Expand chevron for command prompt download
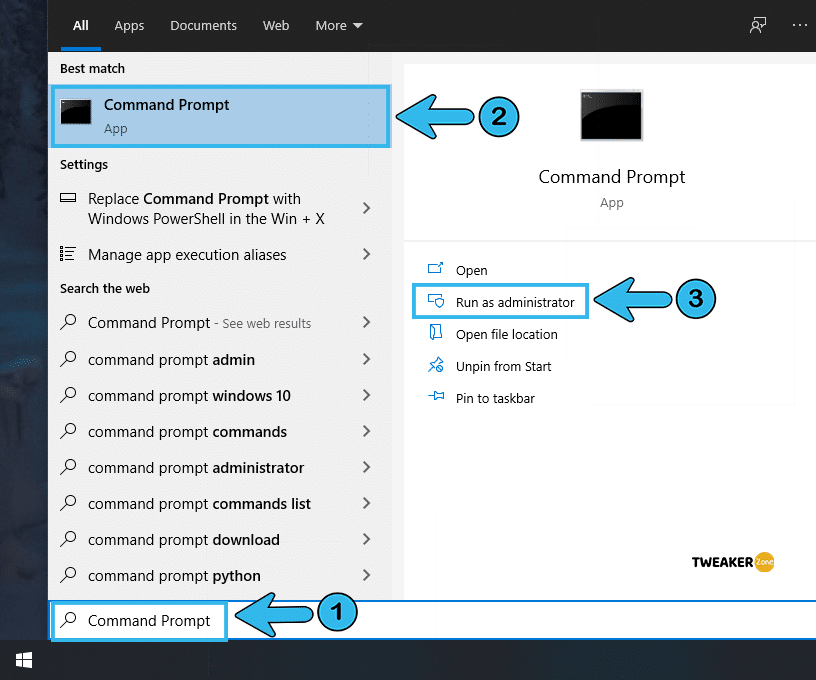Viewport: 816px width, 680px height. click(366, 539)
